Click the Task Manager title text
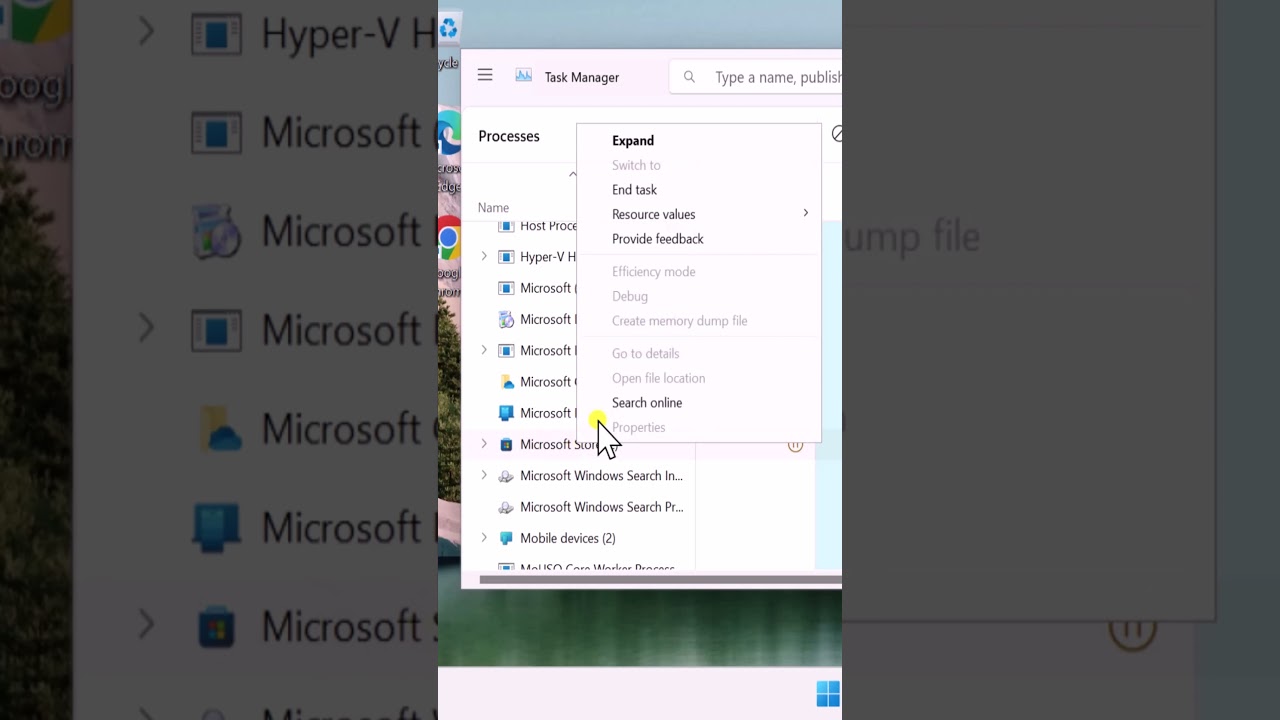 tap(582, 77)
